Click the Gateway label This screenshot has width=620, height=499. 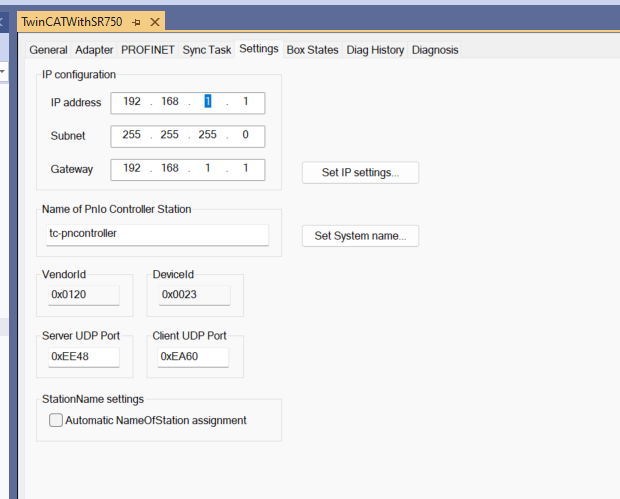click(72, 169)
